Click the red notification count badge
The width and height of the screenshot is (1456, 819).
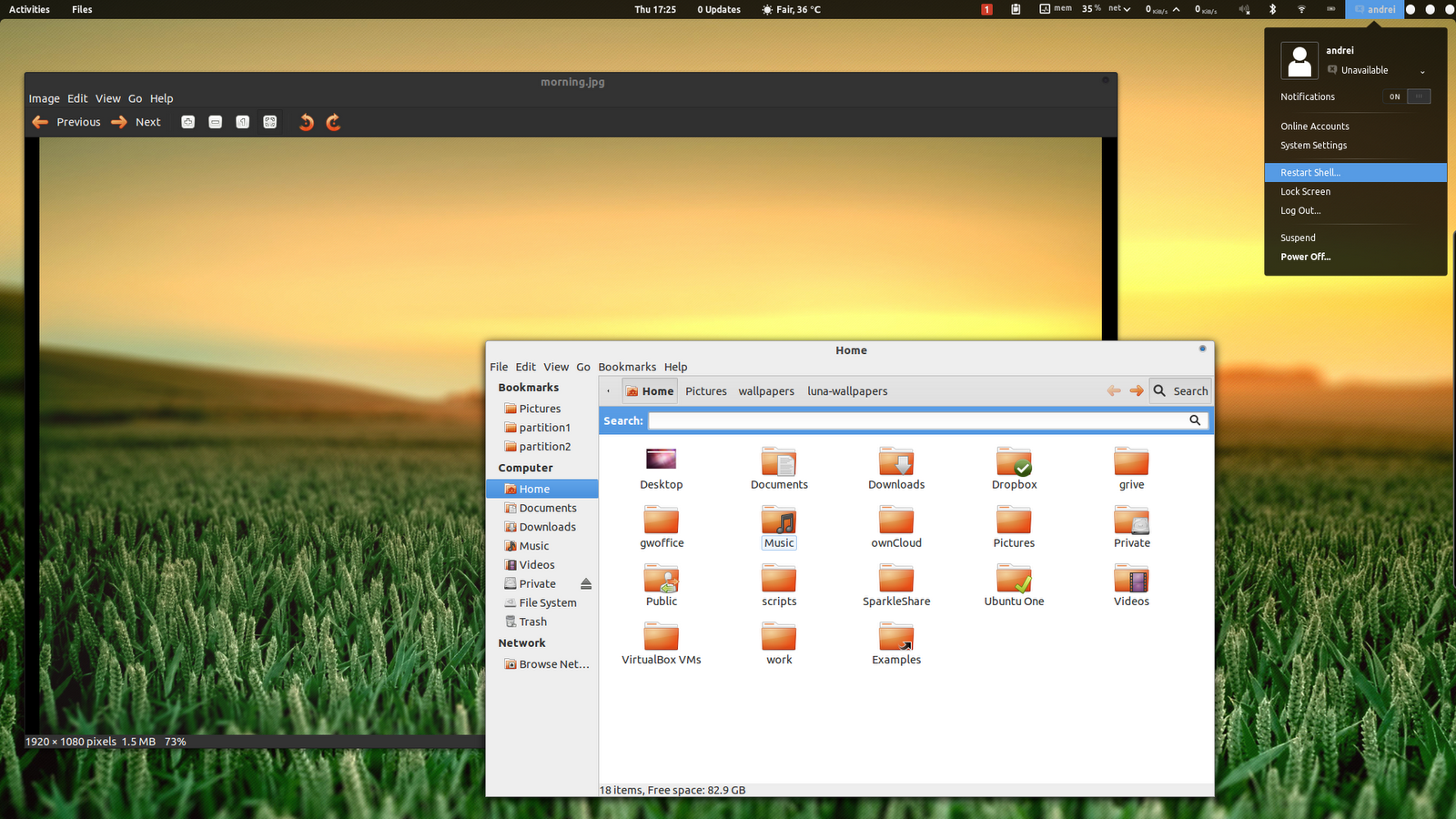pyautogui.click(x=986, y=9)
